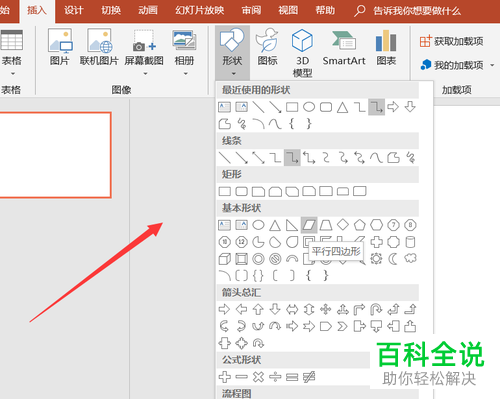Image resolution: width=500 pixels, height=399 pixels.
Task: Select the circular arrow in 箭头总汇
Action: (x=258, y=343)
